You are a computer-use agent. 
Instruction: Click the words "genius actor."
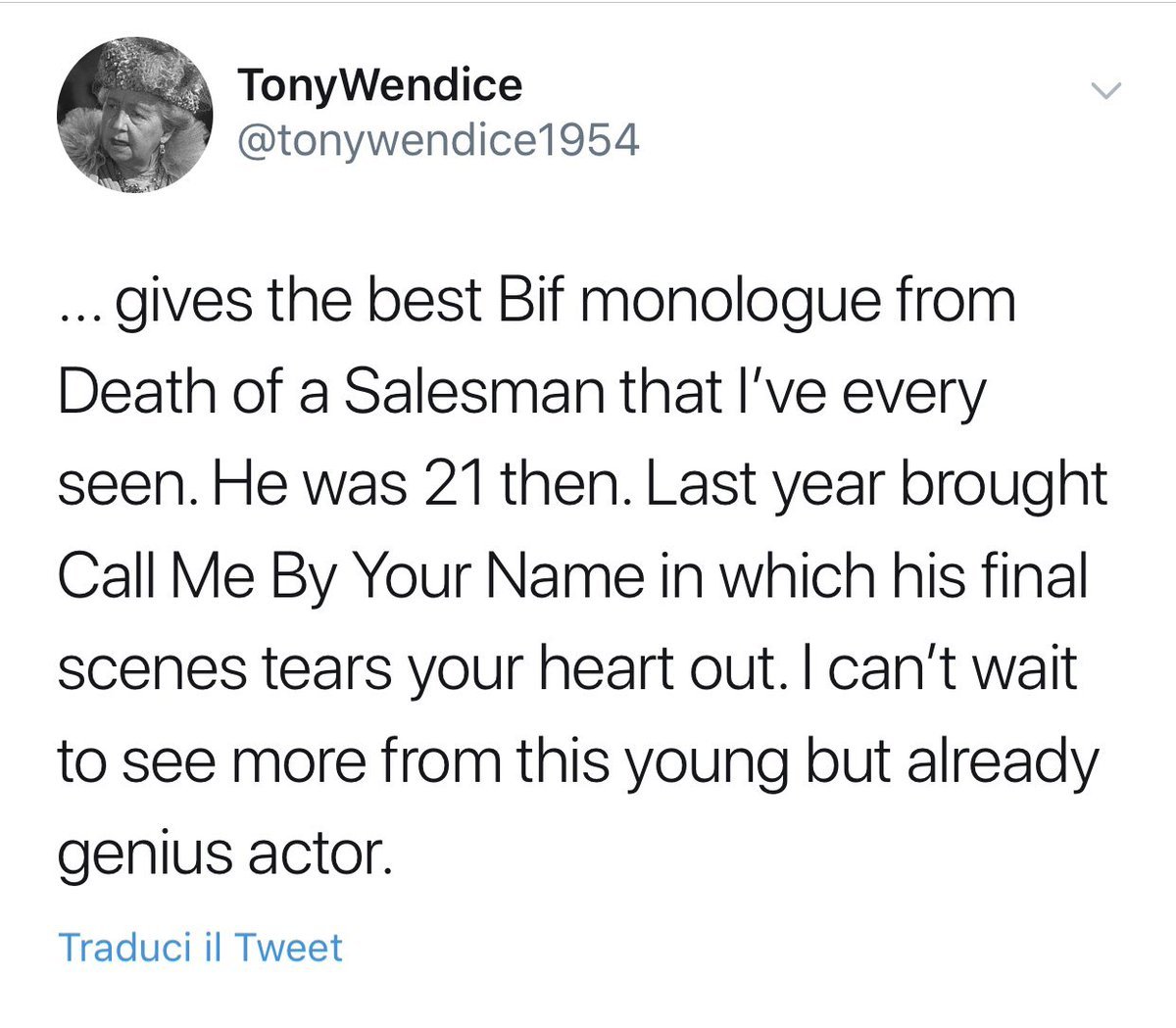click(x=224, y=855)
